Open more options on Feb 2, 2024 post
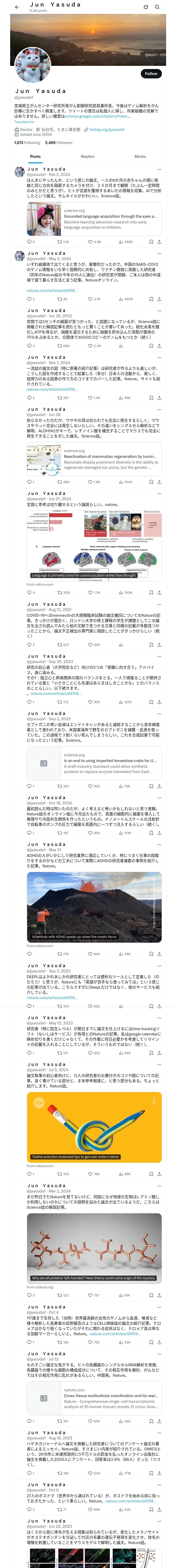Image resolution: width=176 pixels, height=1568 pixels. click(x=159, y=169)
